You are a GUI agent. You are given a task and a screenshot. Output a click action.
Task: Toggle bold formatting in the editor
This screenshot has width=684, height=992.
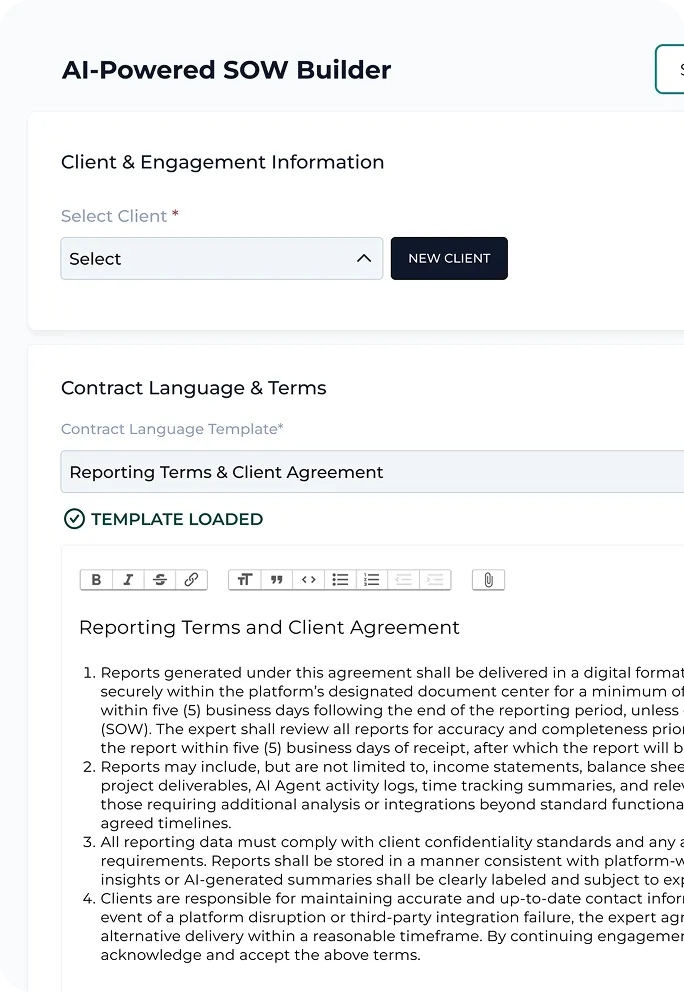[96, 580]
